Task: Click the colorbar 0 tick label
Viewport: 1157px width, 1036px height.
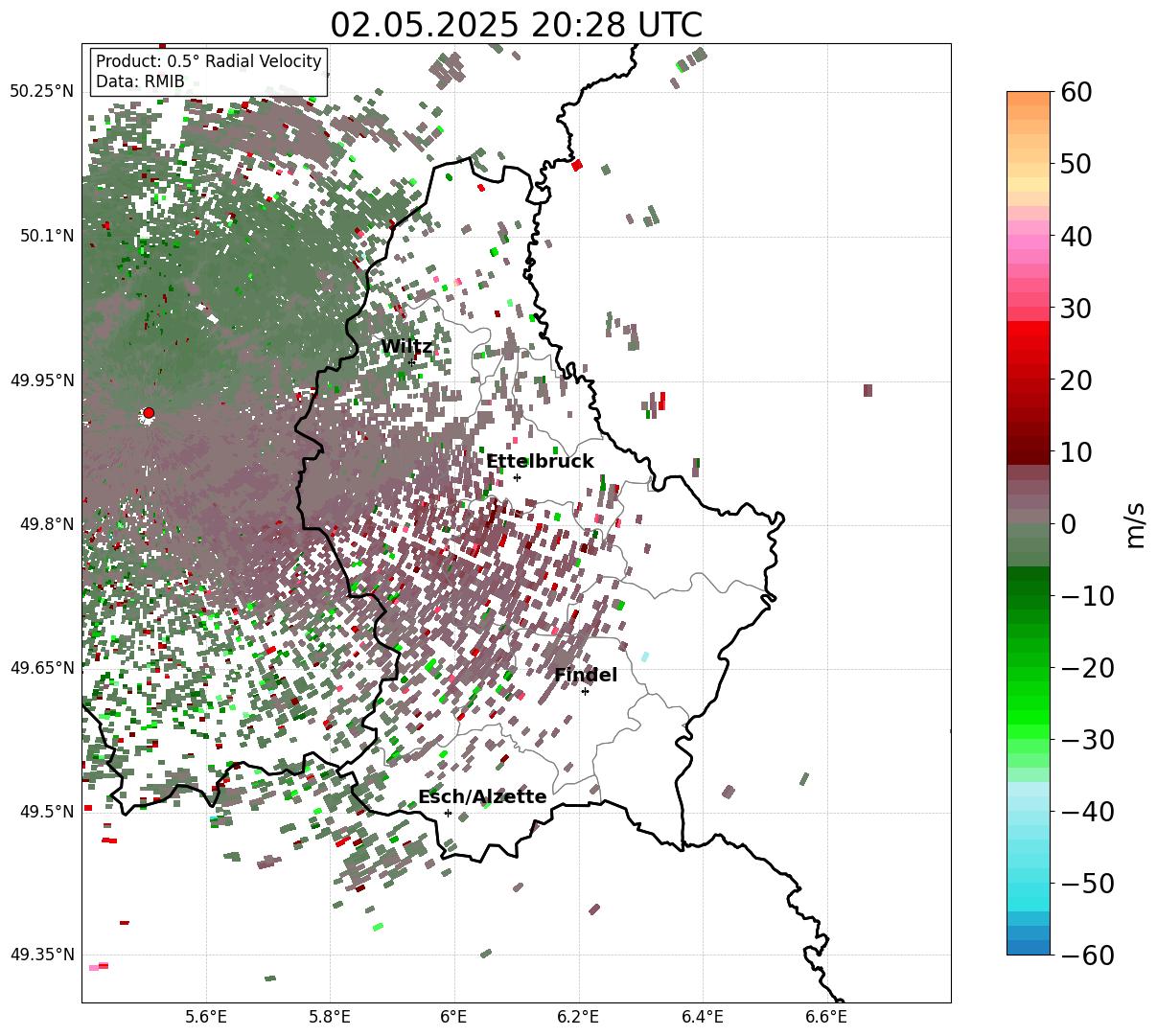Action: click(1068, 523)
